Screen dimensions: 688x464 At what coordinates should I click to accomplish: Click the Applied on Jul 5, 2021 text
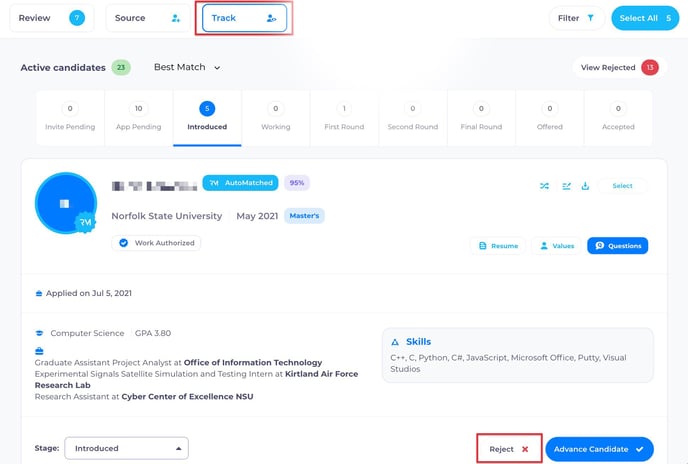tap(89, 293)
